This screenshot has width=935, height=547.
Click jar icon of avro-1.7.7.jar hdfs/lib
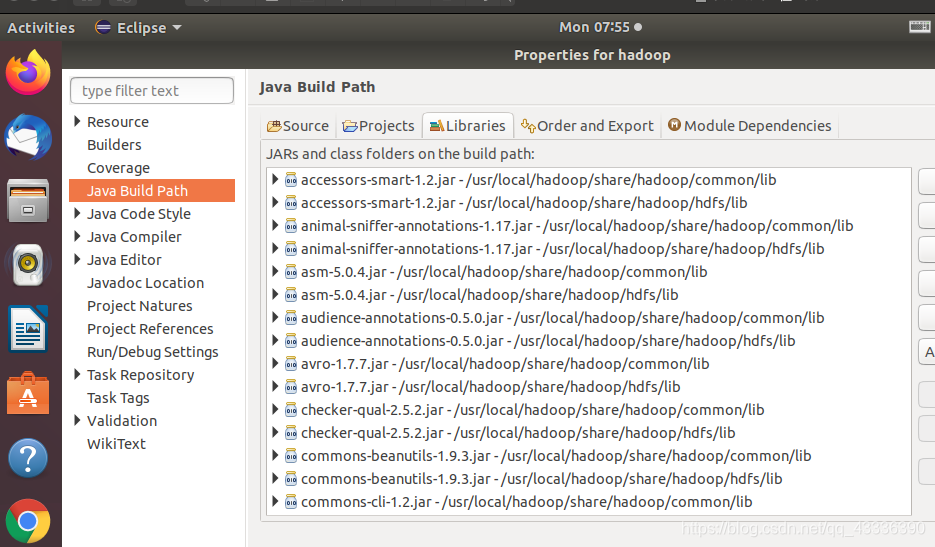click(x=291, y=387)
